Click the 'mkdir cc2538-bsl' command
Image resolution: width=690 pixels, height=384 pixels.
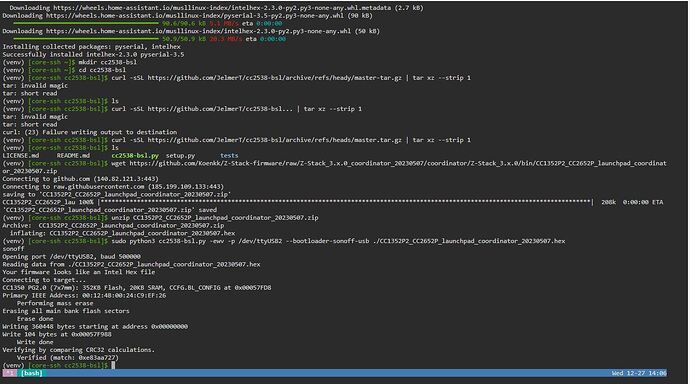[x=107, y=62]
